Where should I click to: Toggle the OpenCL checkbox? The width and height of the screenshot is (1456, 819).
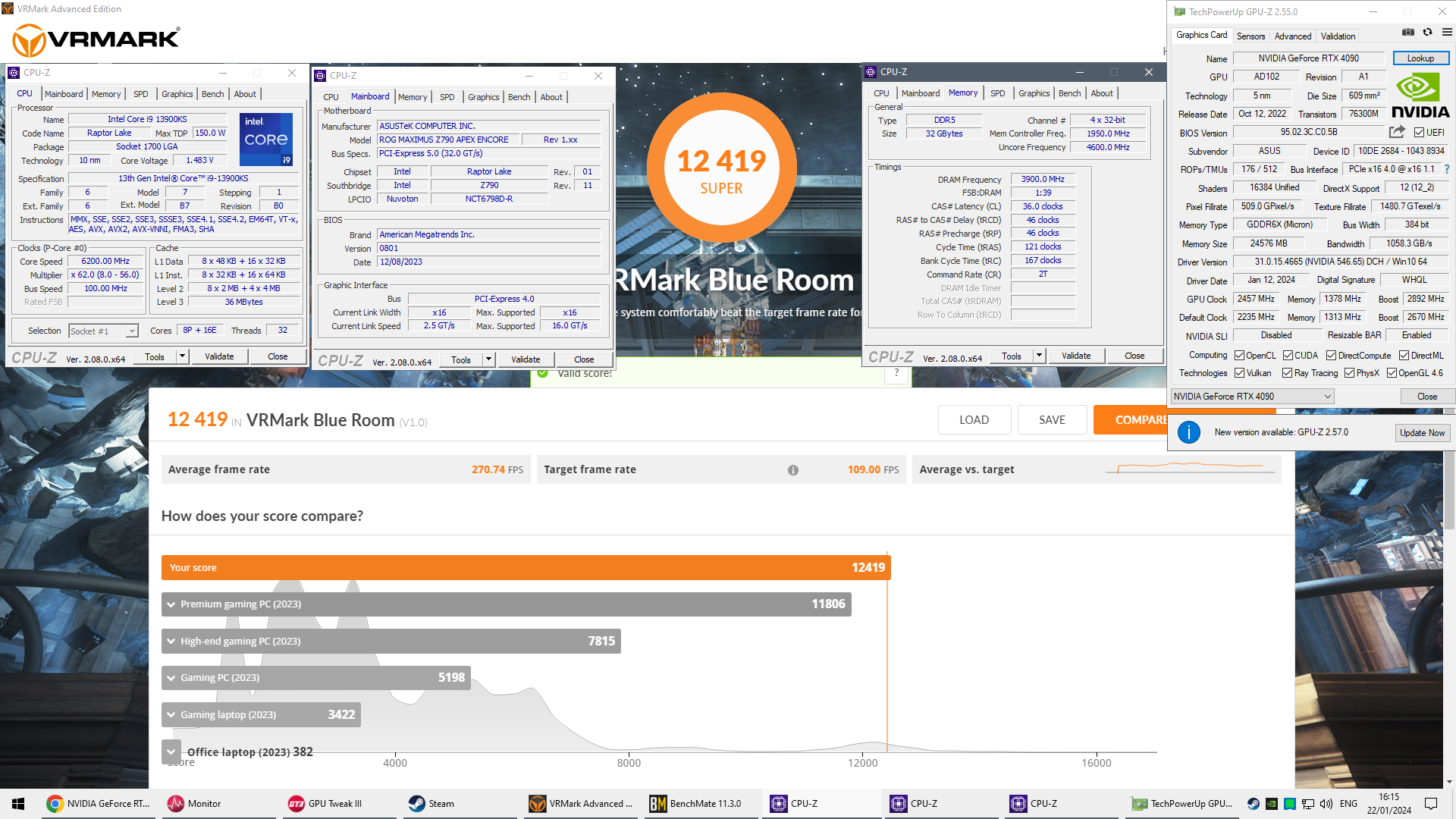click(x=1239, y=356)
